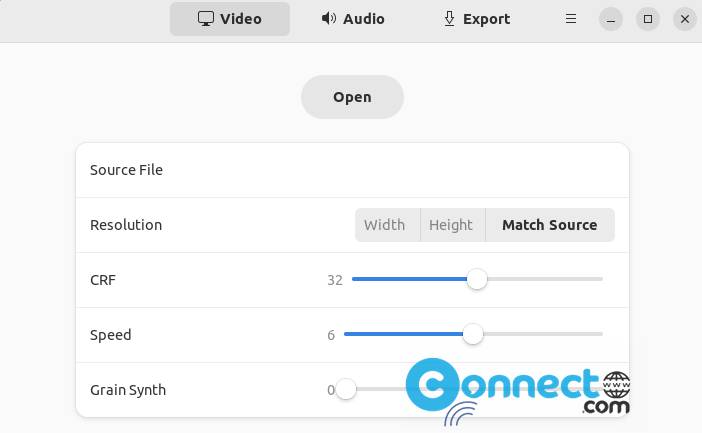Click the speaker icon on Audio tab
Image resolution: width=702 pixels, height=433 pixels.
tap(329, 18)
